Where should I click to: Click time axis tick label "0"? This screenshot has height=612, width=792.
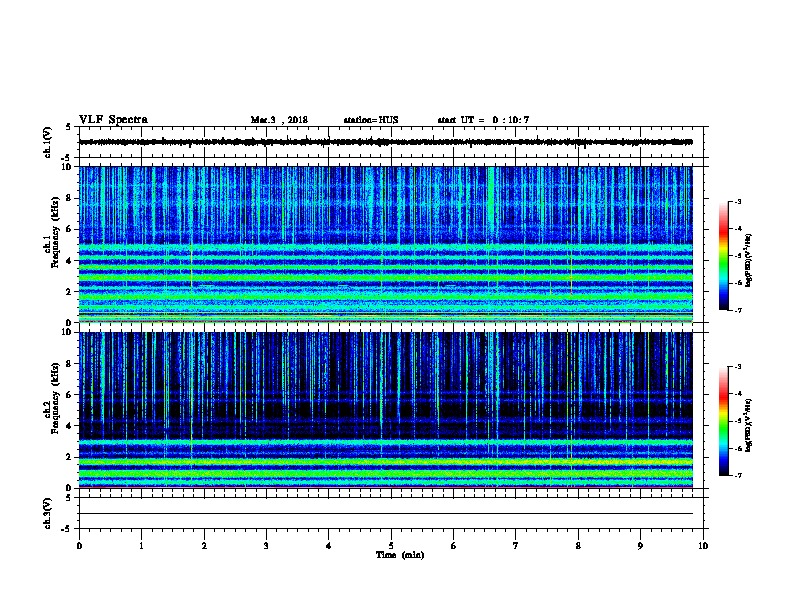tap(79, 546)
